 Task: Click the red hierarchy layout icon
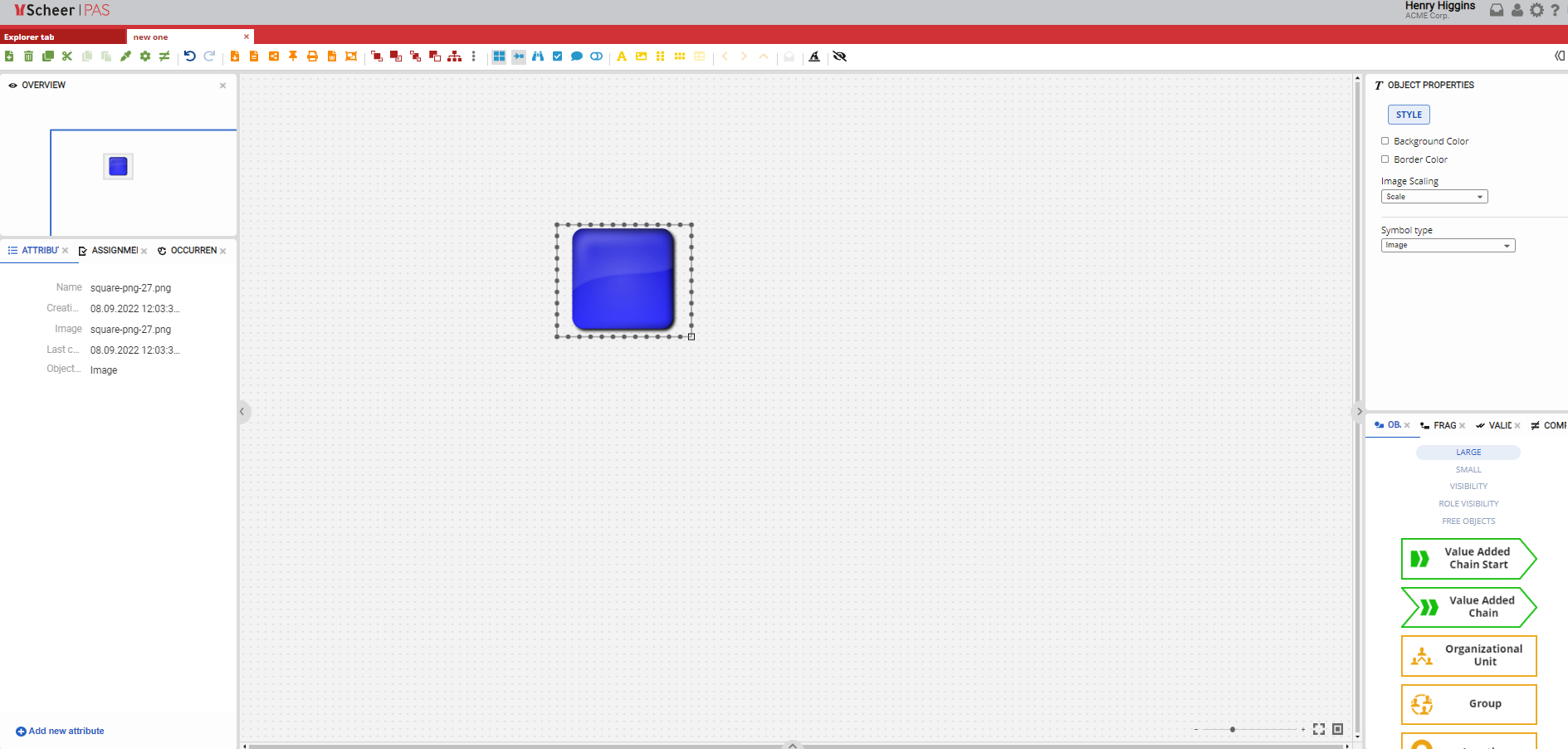tap(454, 56)
